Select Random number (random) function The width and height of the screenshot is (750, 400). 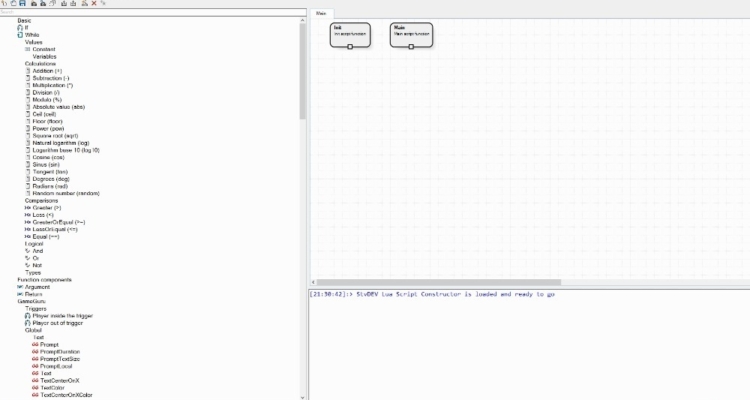click(x=63, y=193)
